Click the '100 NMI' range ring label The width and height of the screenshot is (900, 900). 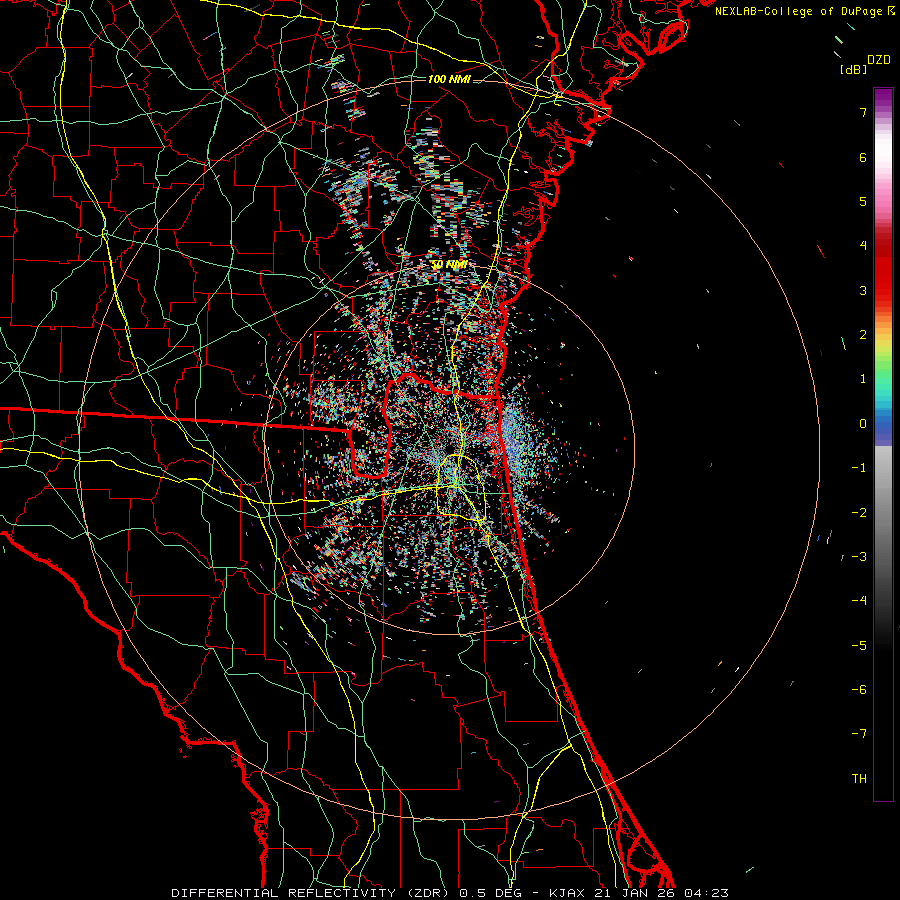(x=449, y=79)
